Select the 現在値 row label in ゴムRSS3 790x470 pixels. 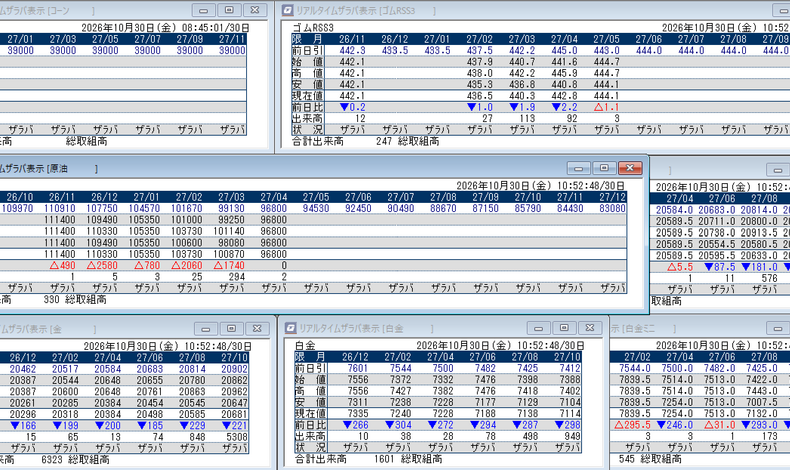point(307,96)
